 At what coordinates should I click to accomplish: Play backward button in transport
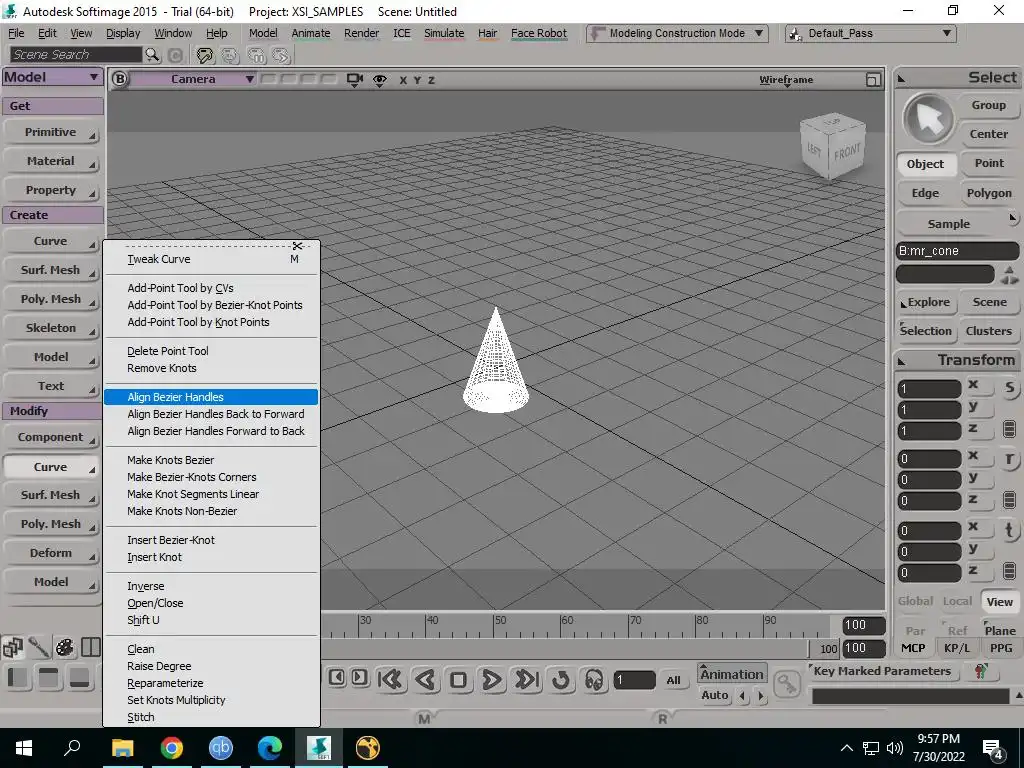tap(425, 680)
